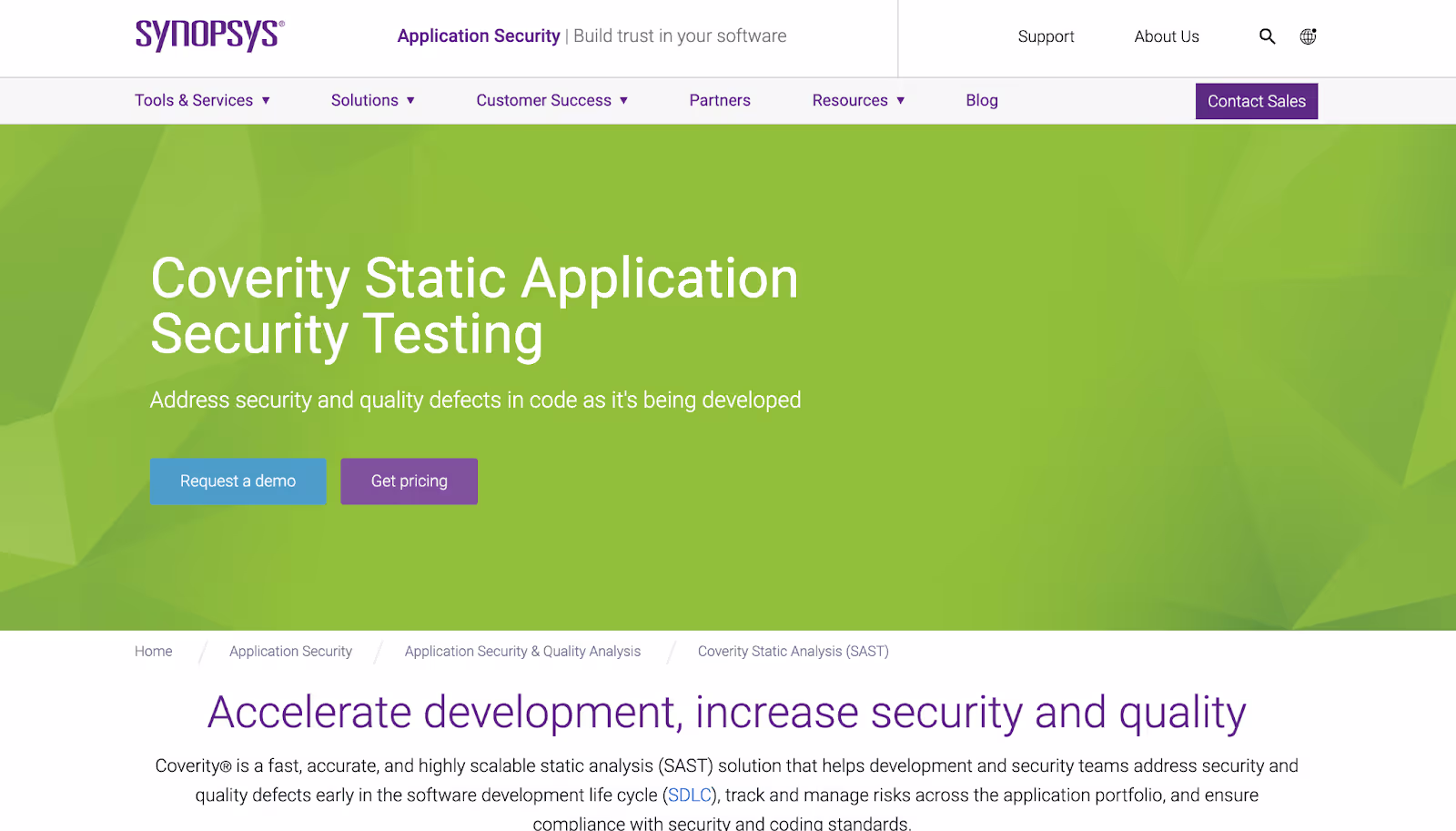Viewport: 1456px width, 831px height.
Task: Expand the Tools & Services dropdown
Action: (x=202, y=100)
